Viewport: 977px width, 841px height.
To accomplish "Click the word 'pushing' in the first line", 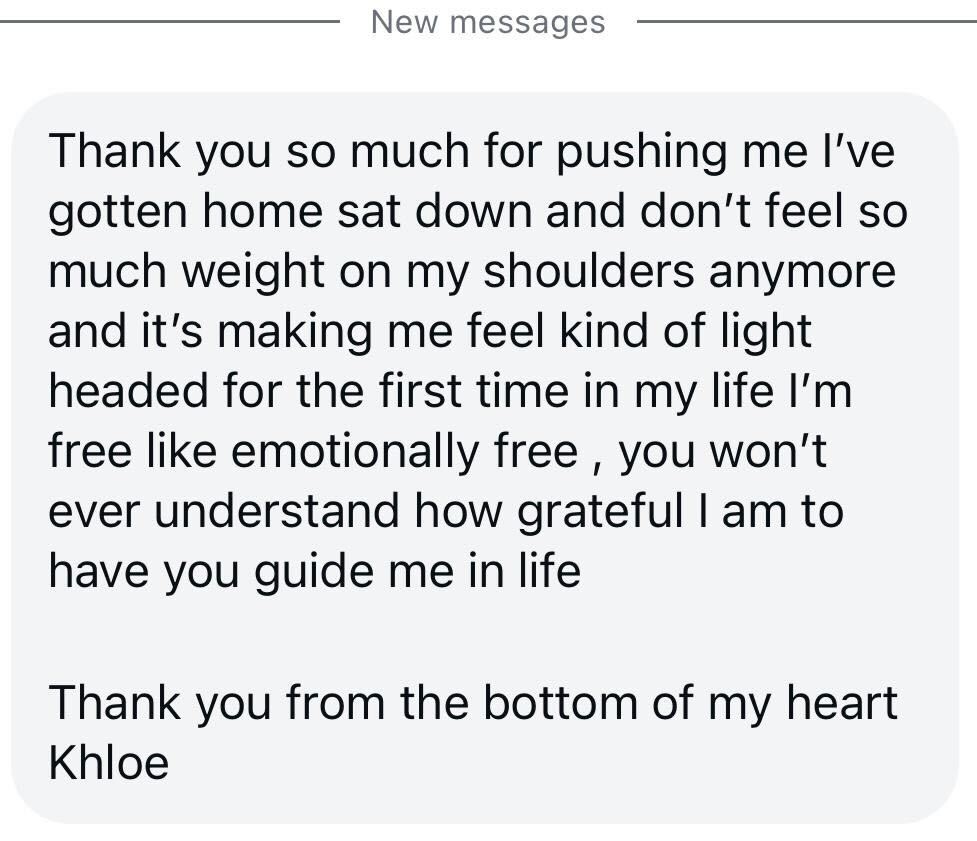I will 641,152.
